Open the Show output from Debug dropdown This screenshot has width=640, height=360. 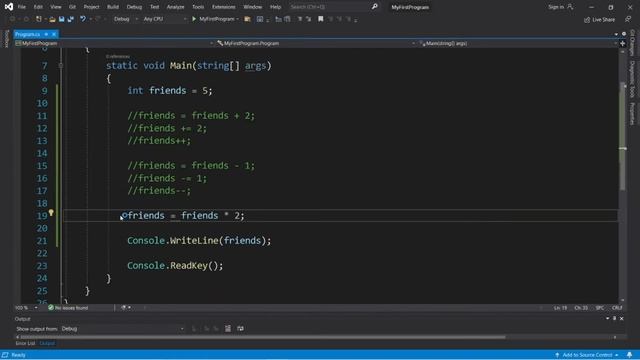[x=122, y=329]
